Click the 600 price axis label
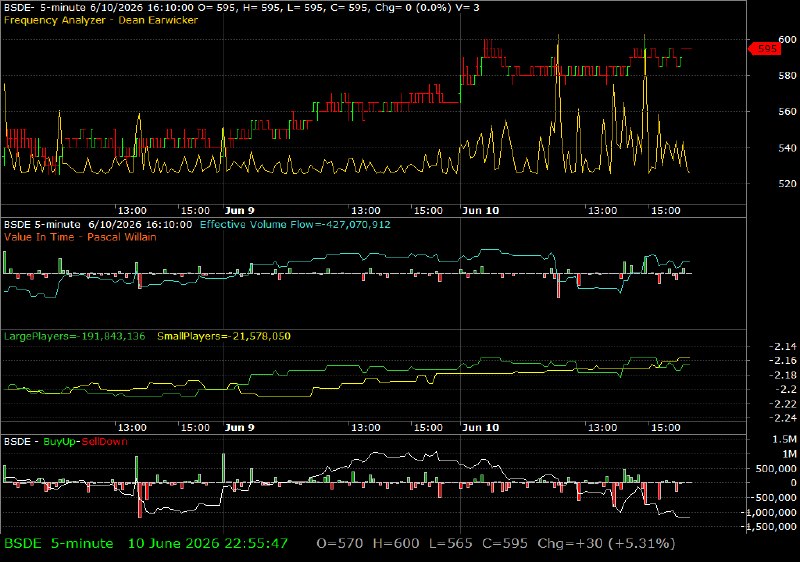 coord(787,40)
